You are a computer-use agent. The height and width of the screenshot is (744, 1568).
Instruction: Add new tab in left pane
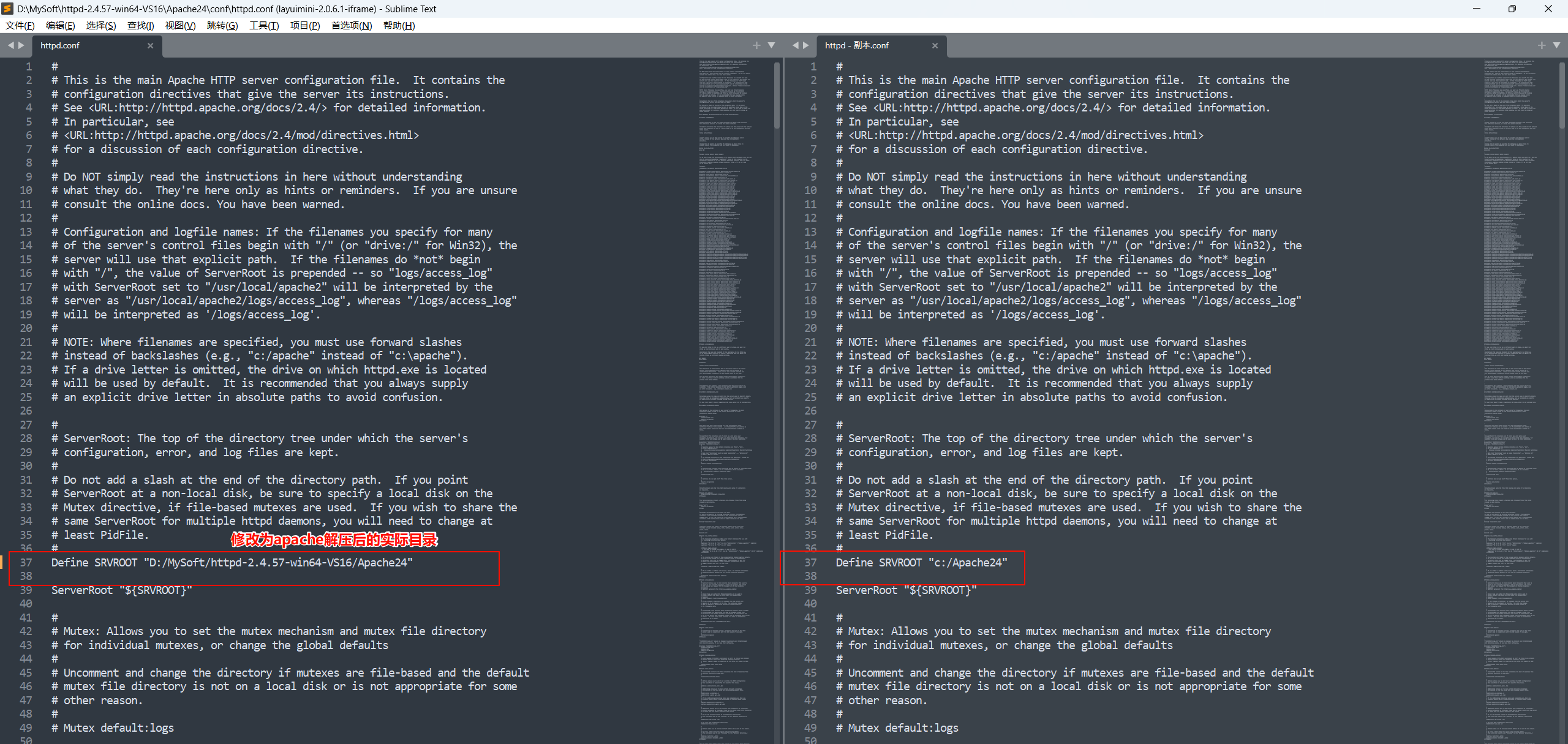pos(756,45)
